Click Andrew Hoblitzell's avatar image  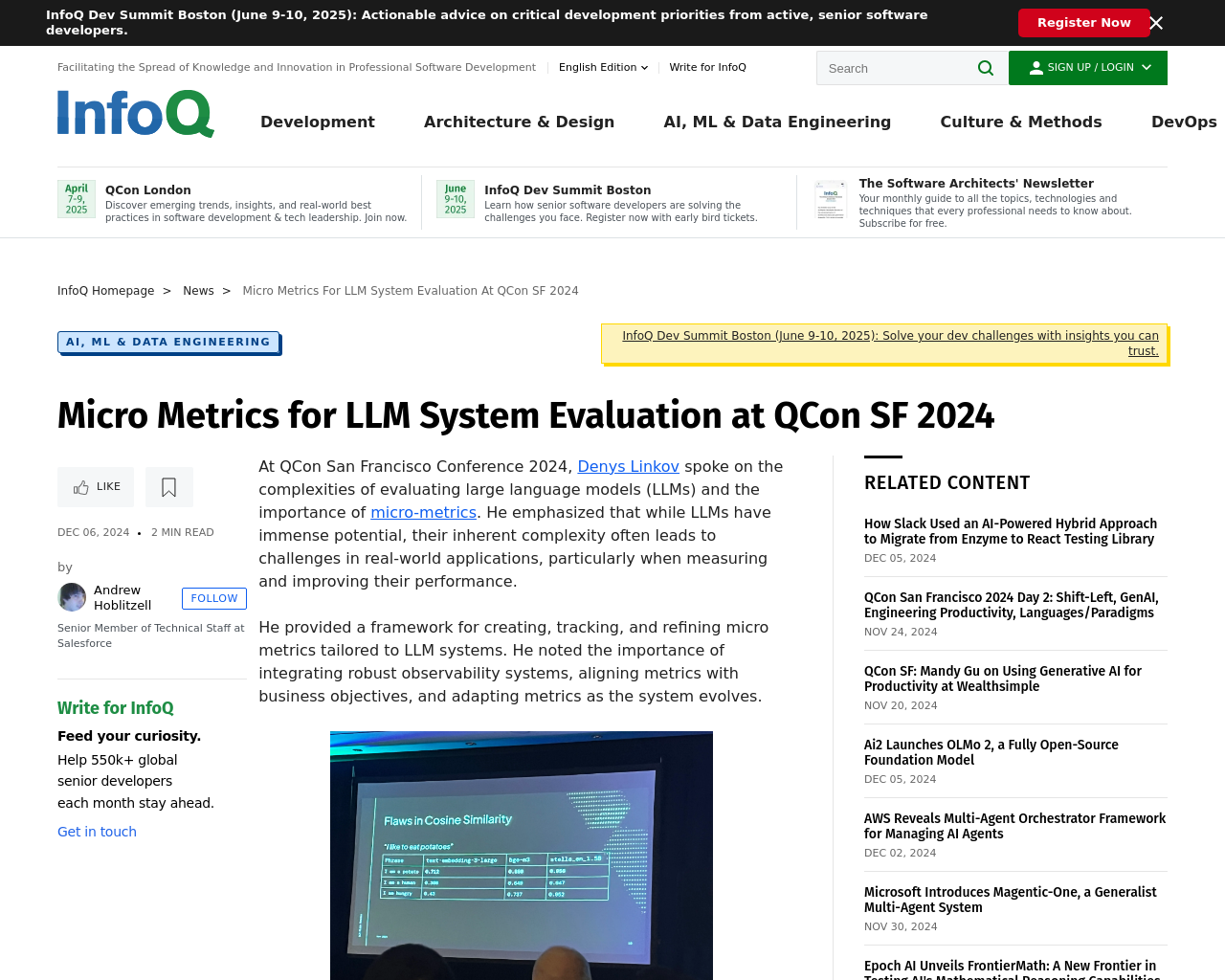pos(72,597)
